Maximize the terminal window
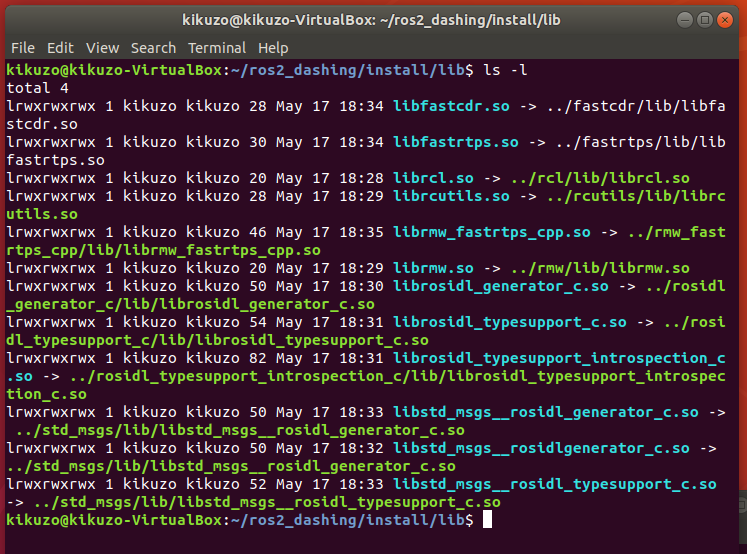Image resolution: width=747 pixels, height=554 pixels. 705,20
